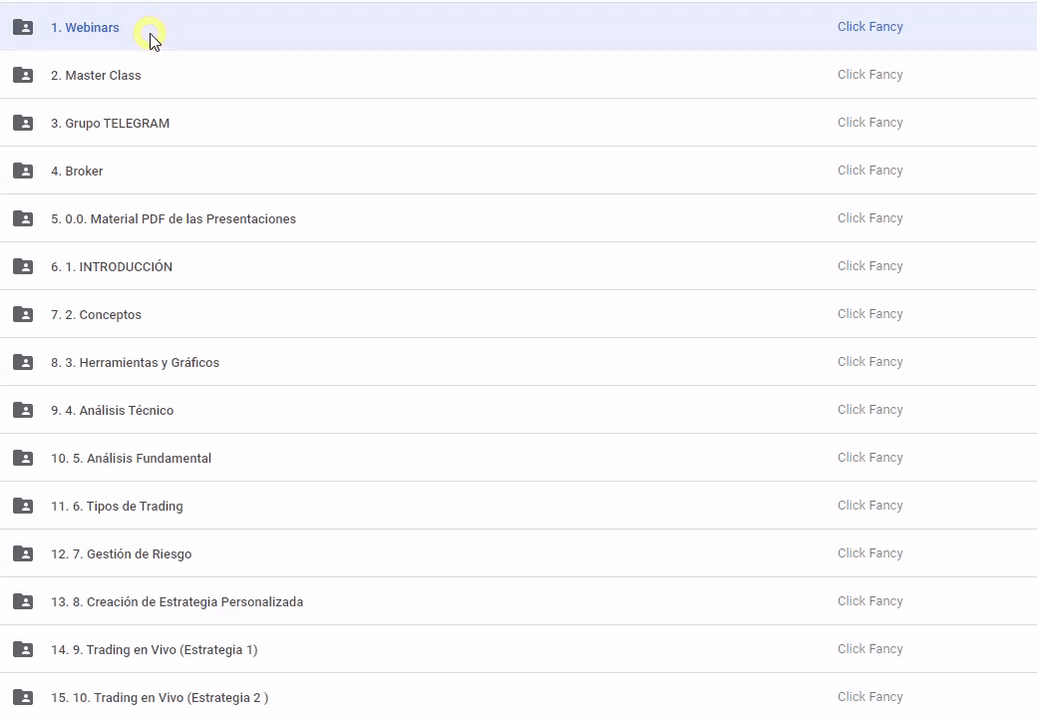Click the Herramientas y Gráficos folder icon
1037x720 pixels.
click(x=23, y=363)
